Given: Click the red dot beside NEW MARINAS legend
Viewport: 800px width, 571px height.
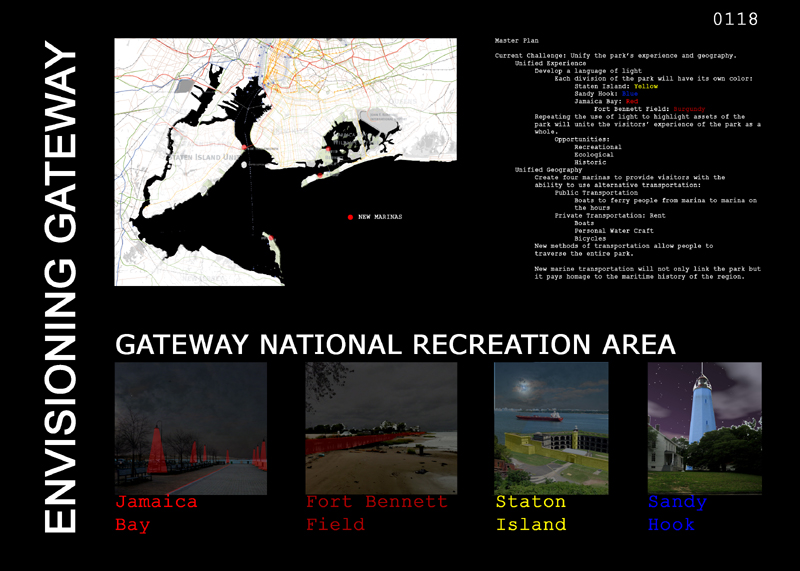Looking at the screenshot, I should pos(351,217).
